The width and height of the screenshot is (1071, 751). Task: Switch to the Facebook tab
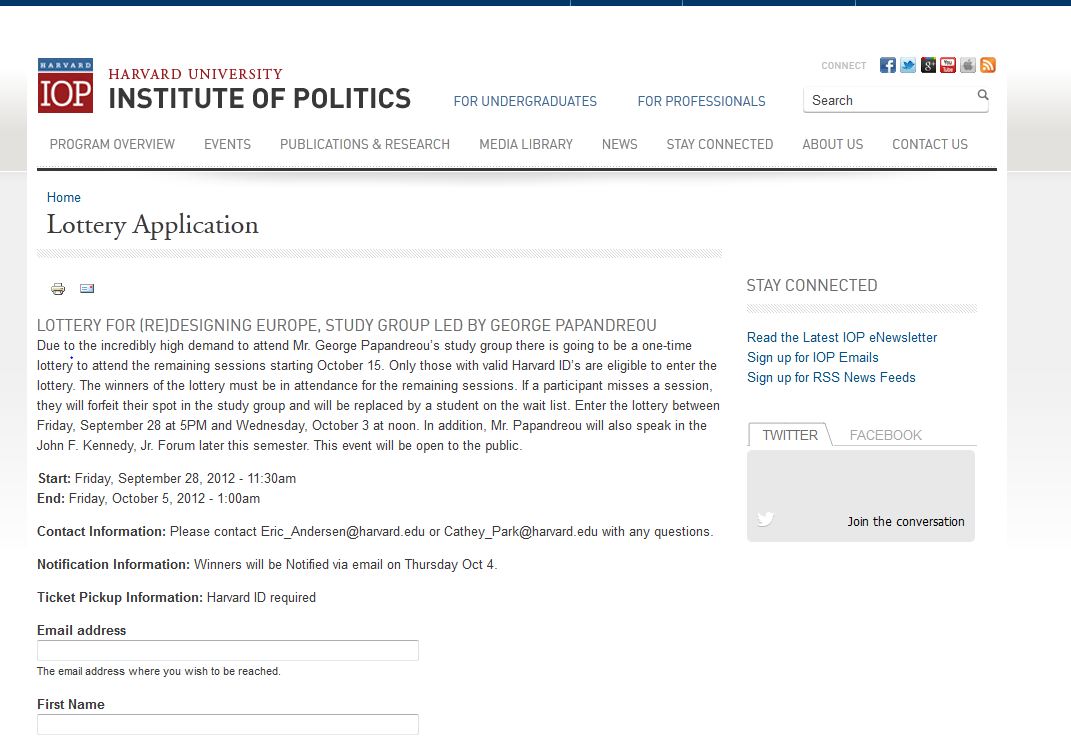pos(885,435)
